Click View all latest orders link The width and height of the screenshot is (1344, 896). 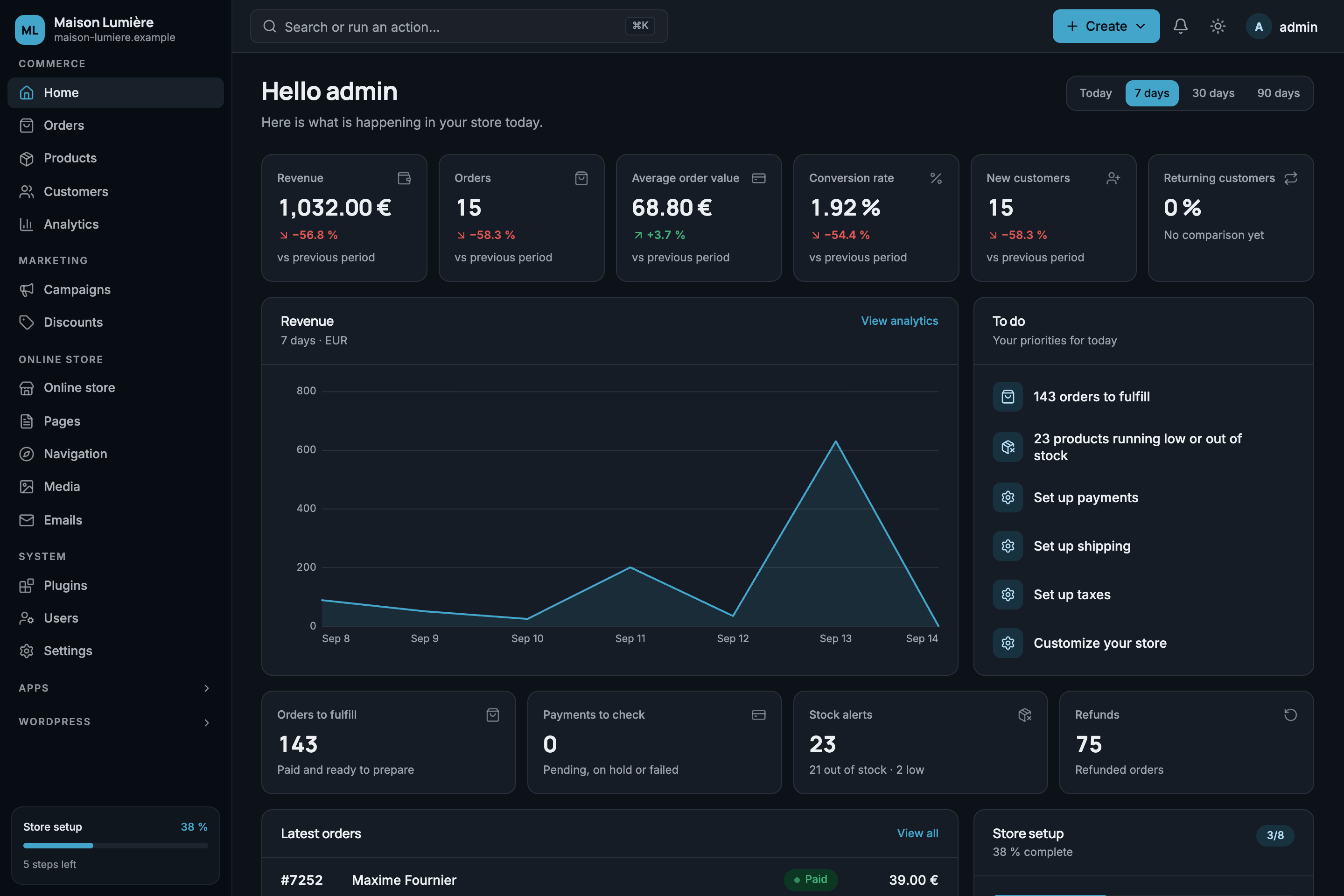coord(917,833)
